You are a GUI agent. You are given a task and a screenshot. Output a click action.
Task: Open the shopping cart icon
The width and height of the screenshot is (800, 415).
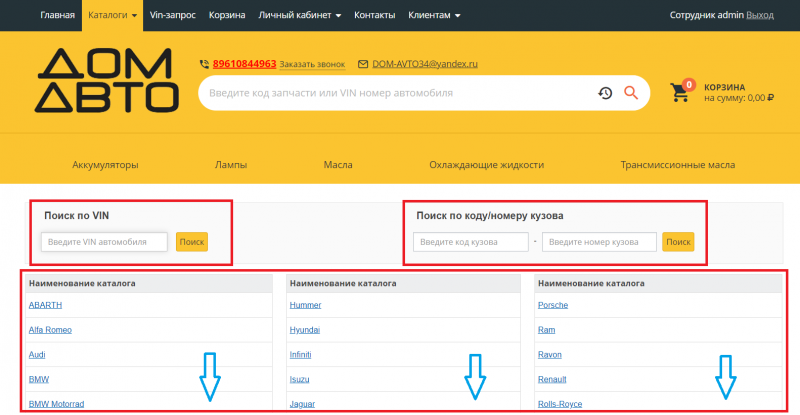click(x=680, y=93)
